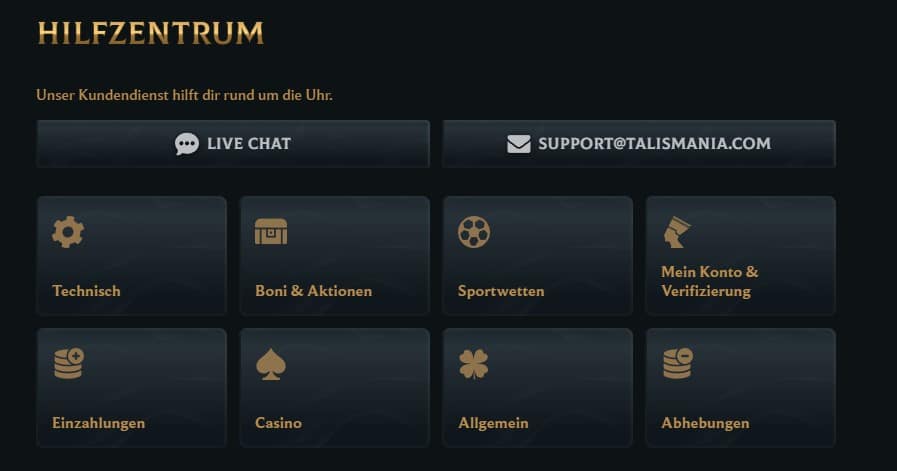Click the speech bubble chat icon
Screen dimensions: 897x471
[187, 144]
